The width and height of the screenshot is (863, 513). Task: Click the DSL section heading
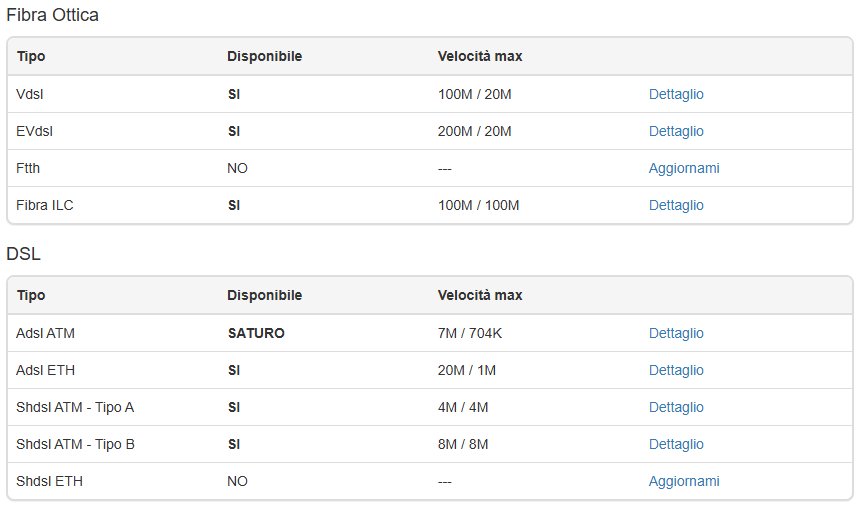[23, 254]
